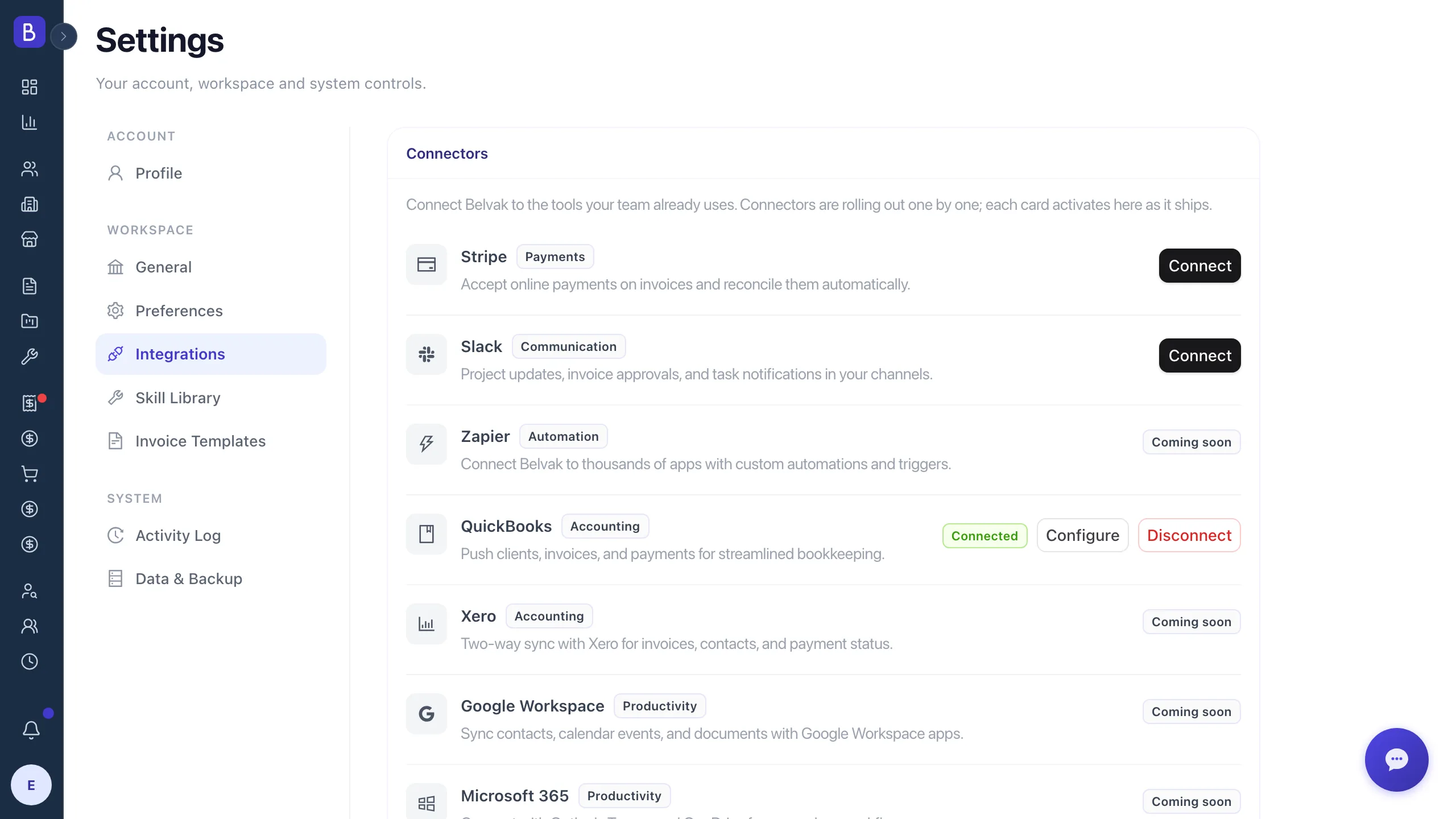This screenshot has width=1456, height=819.
Task: Open the document page icon in the sidebar
Action: click(30, 286)
